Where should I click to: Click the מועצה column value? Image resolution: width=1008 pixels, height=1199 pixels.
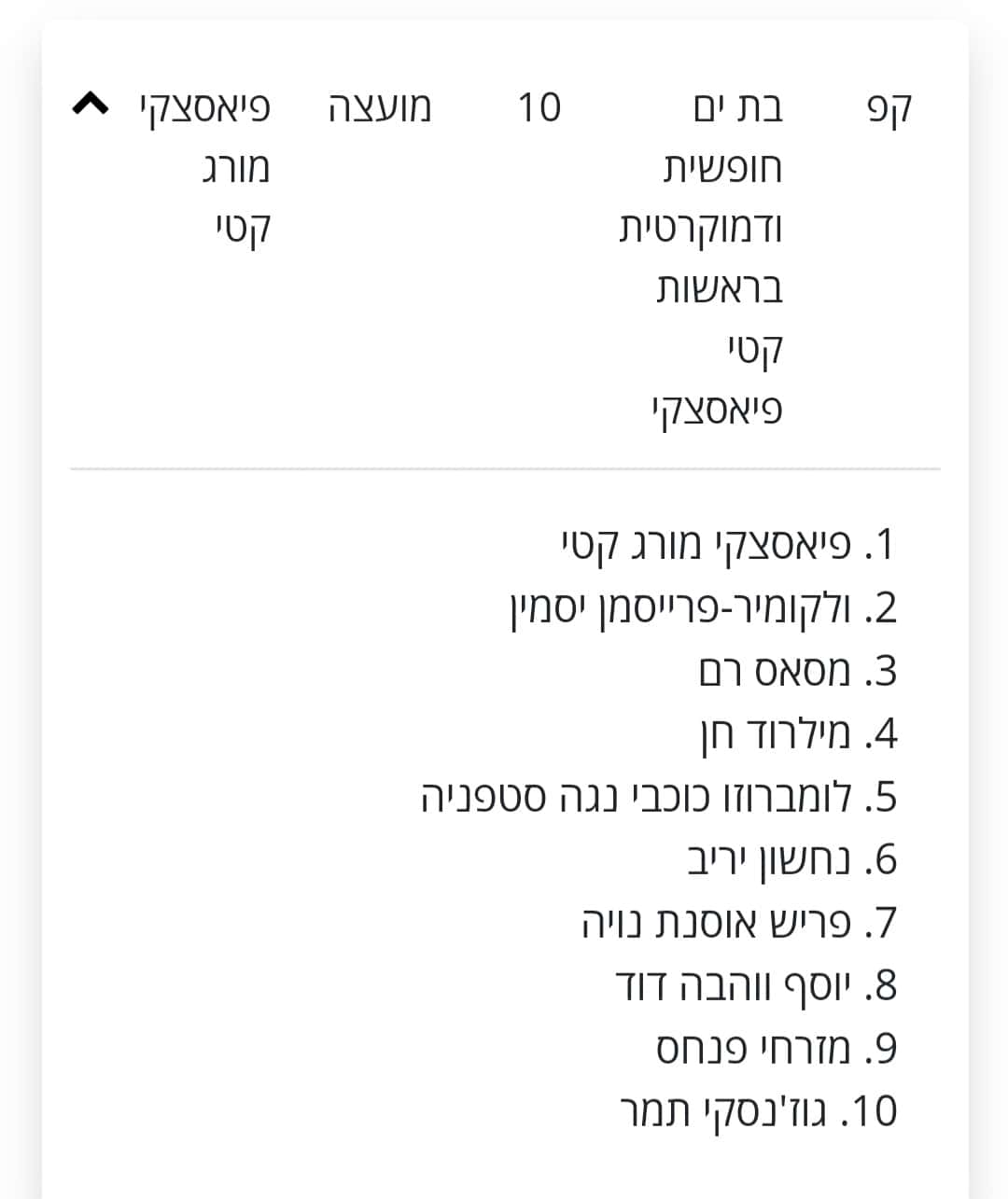[380, 107]
